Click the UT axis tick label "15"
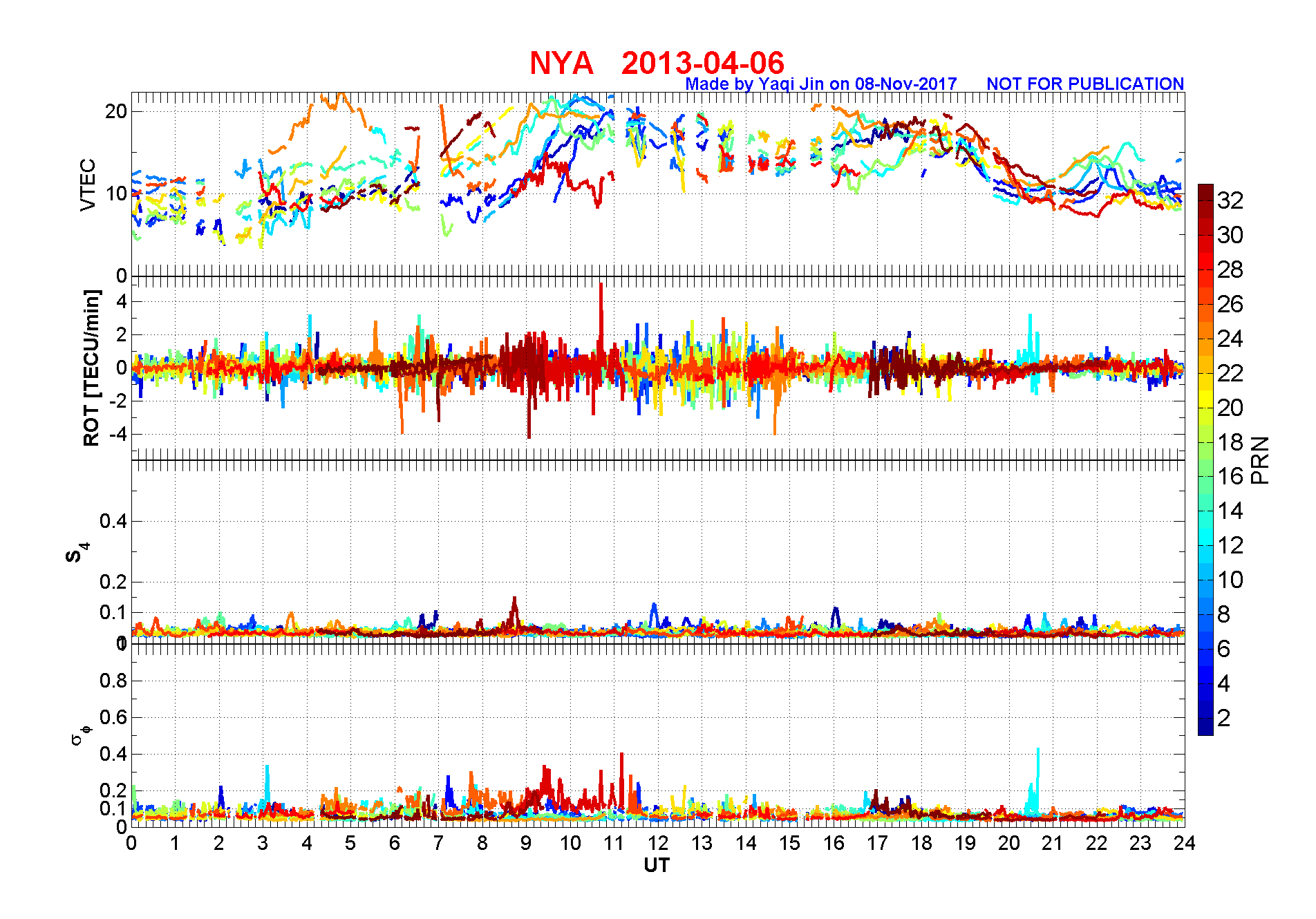 pyautogui.click(x=789, y=843)
